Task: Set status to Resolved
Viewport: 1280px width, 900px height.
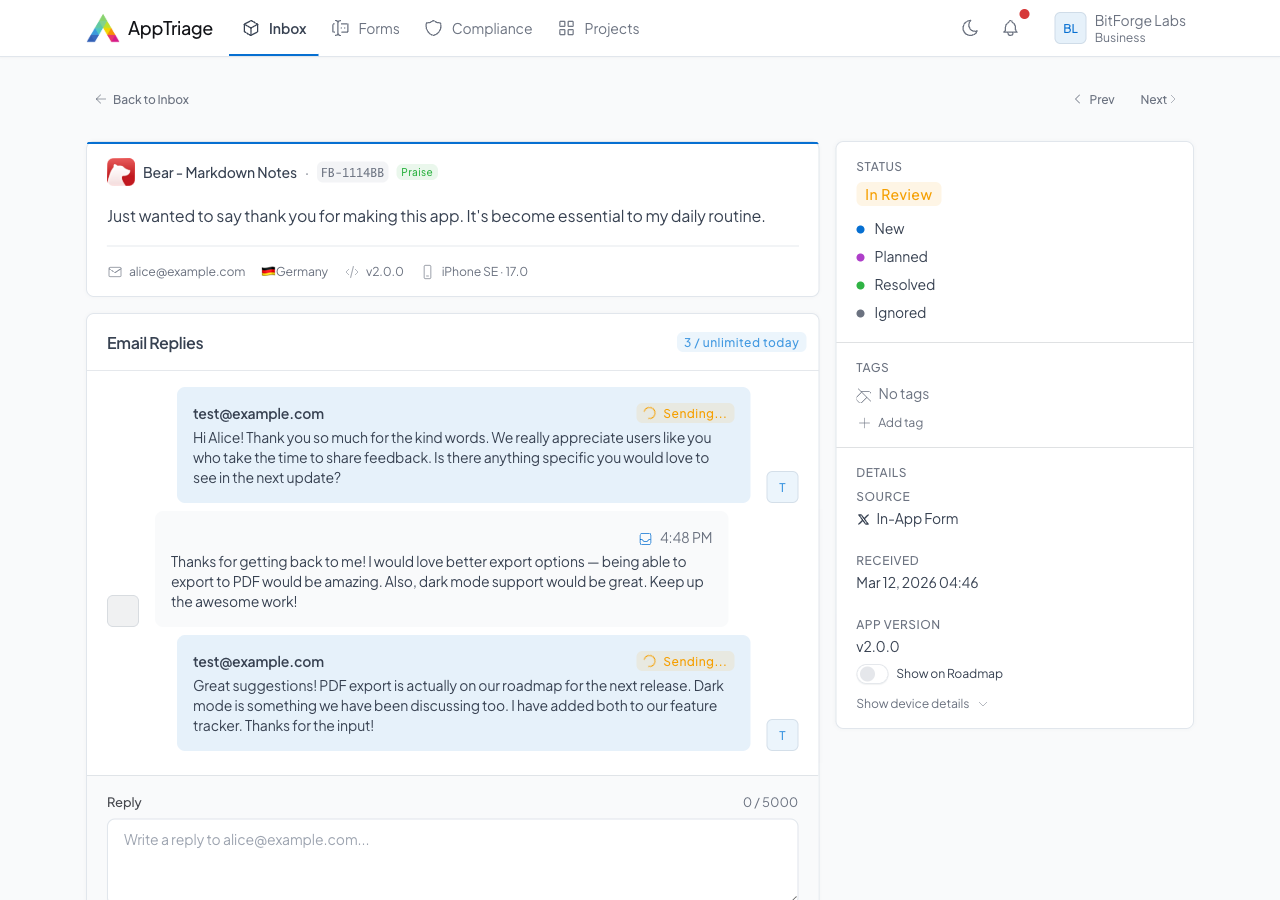Action: (x=904, y=285)
